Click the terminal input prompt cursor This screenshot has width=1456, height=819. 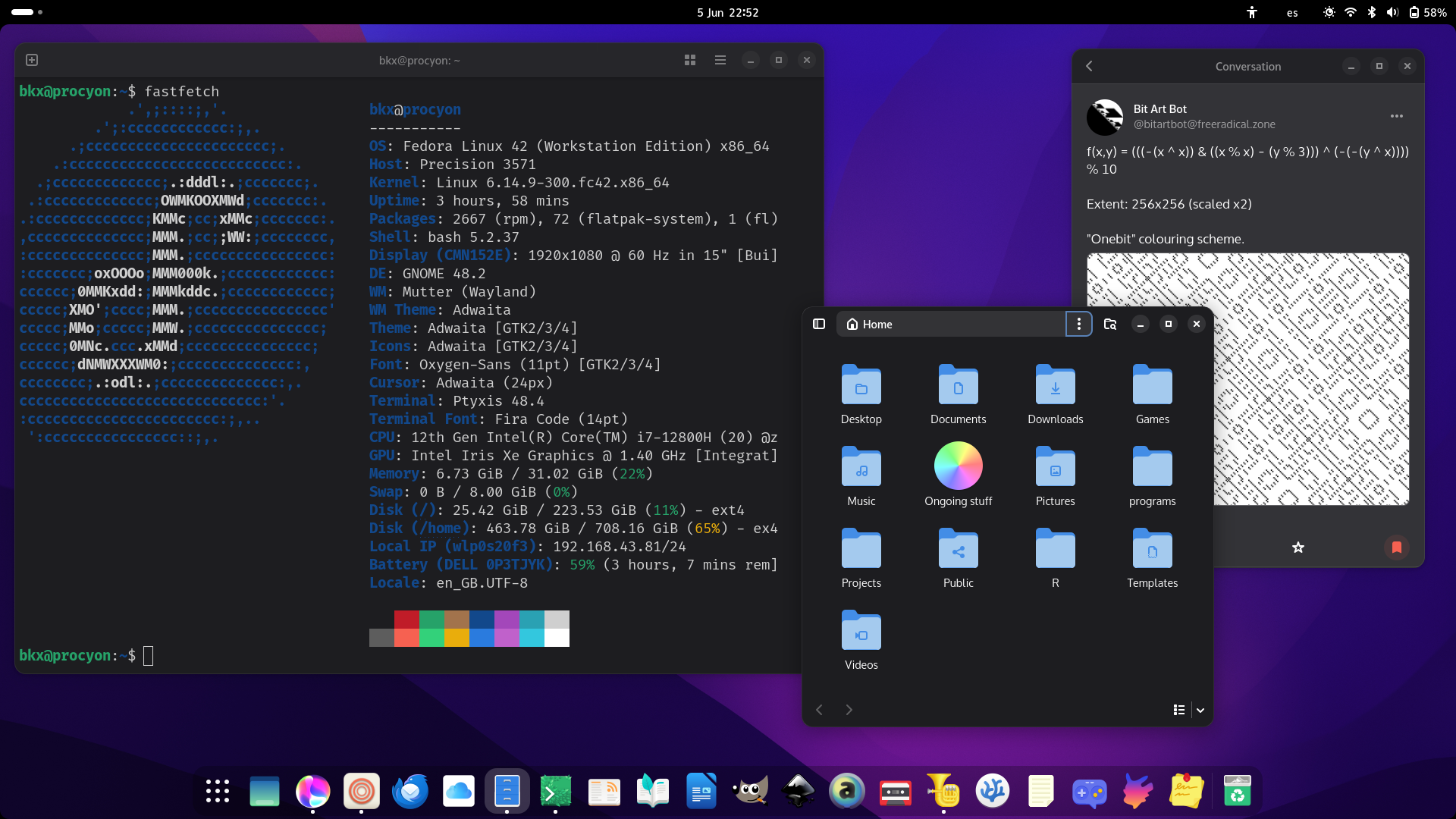coord(149,656)
